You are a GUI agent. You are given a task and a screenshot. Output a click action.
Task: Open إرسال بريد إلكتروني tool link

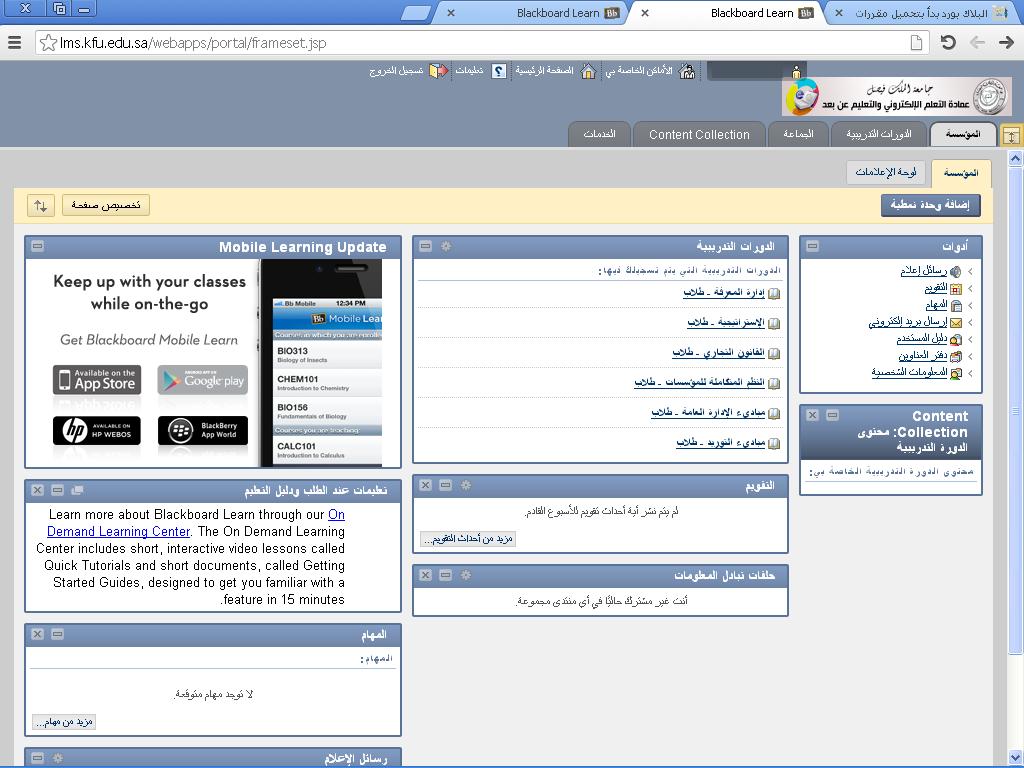(908, 322)
